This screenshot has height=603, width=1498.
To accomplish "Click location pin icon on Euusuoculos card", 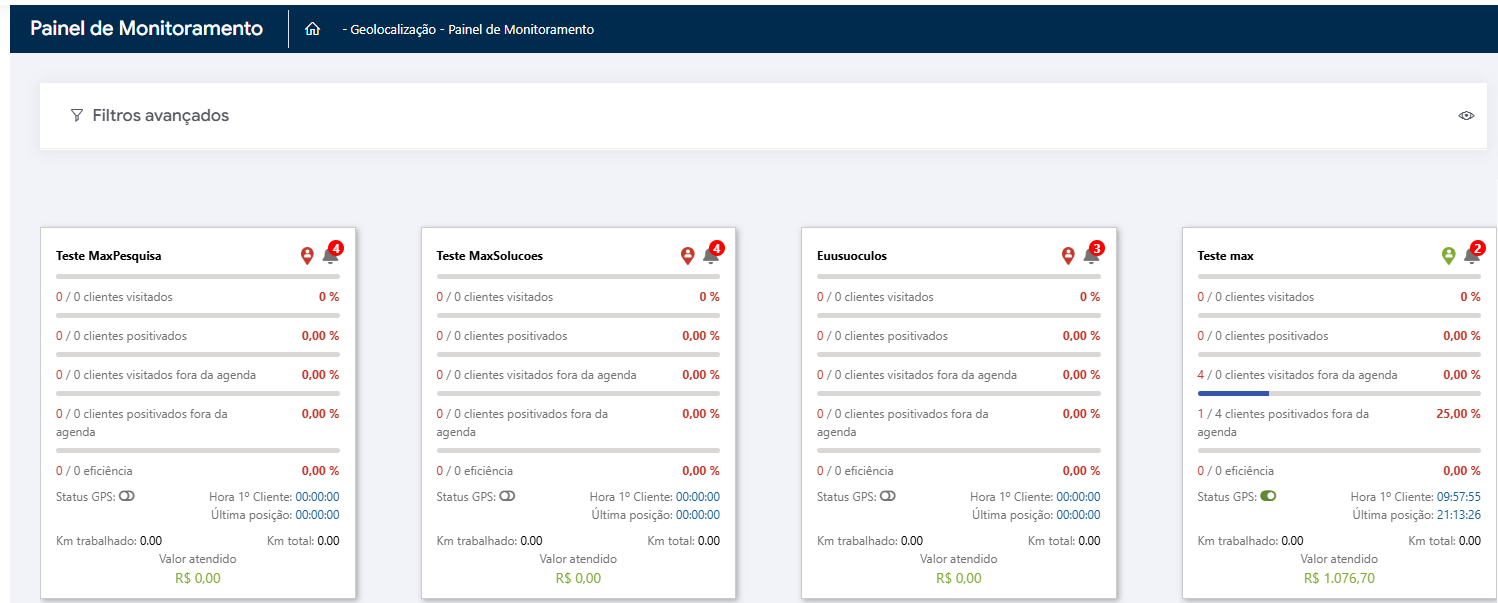I will (x=1068, y=256).
